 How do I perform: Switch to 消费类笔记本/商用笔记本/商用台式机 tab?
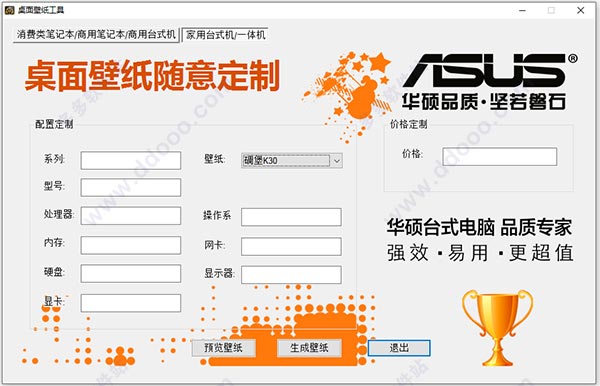96,35
